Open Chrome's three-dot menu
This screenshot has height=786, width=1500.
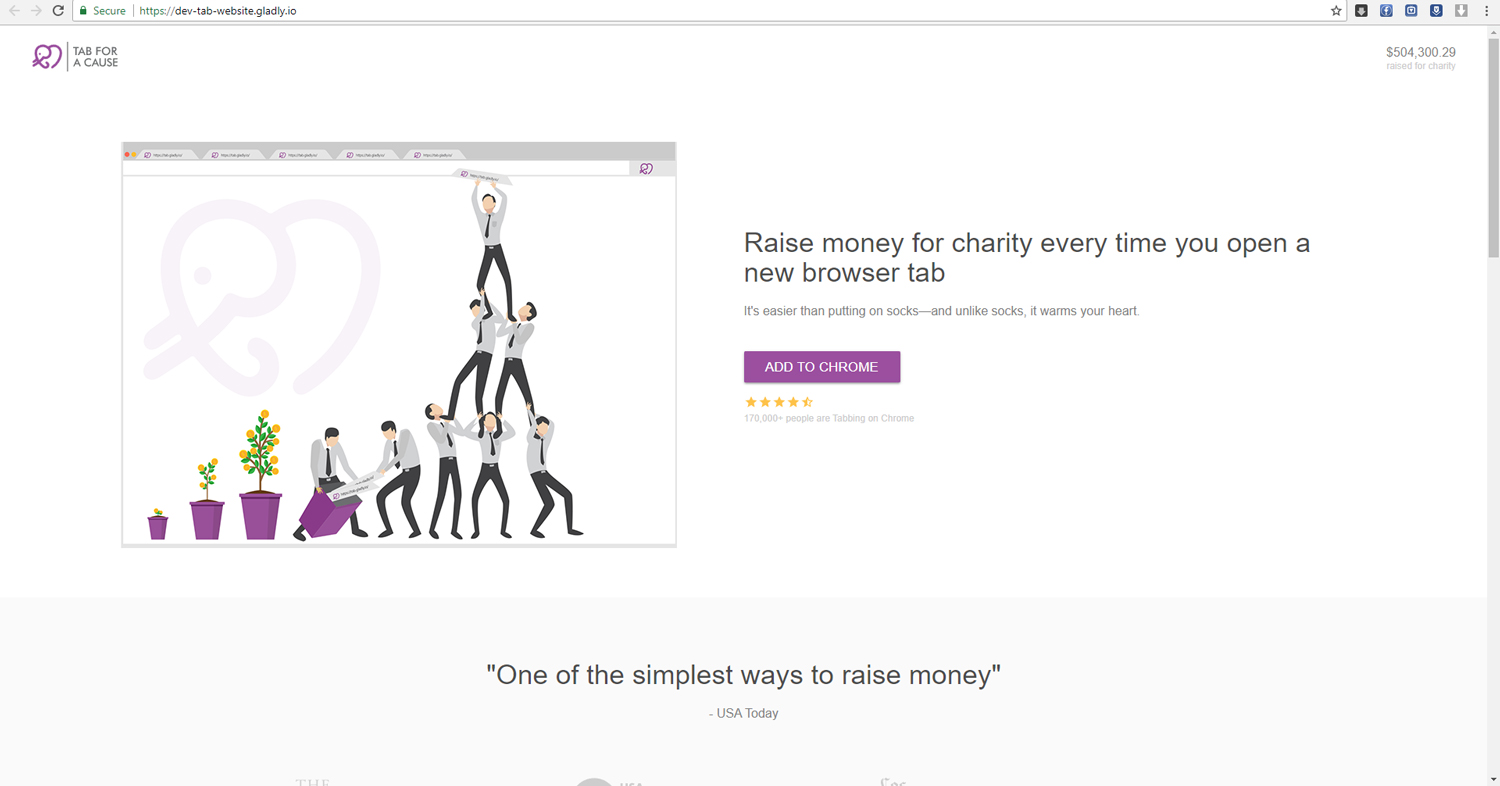(x=1486, y=11)
